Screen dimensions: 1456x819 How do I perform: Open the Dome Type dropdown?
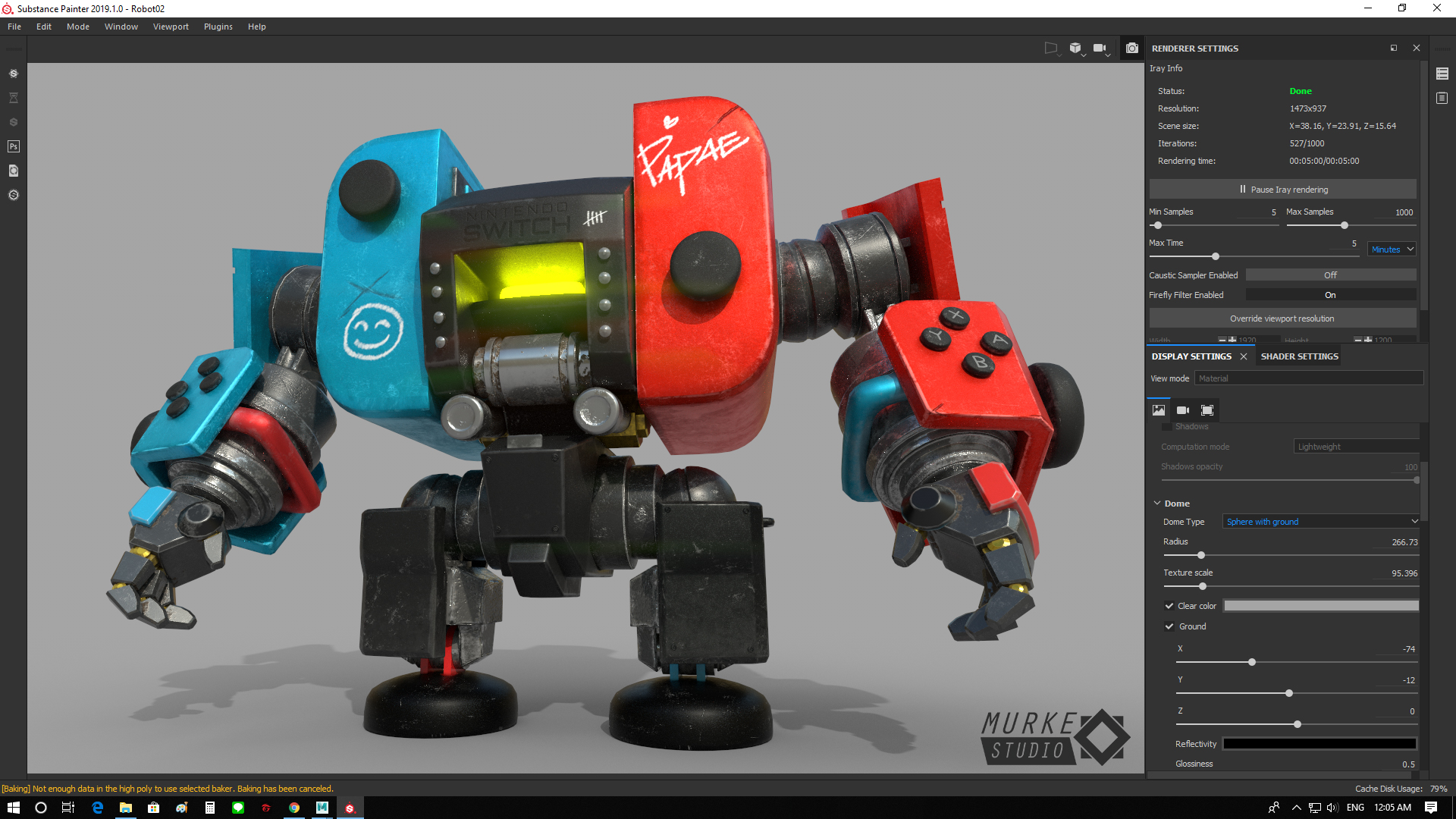1320,522
